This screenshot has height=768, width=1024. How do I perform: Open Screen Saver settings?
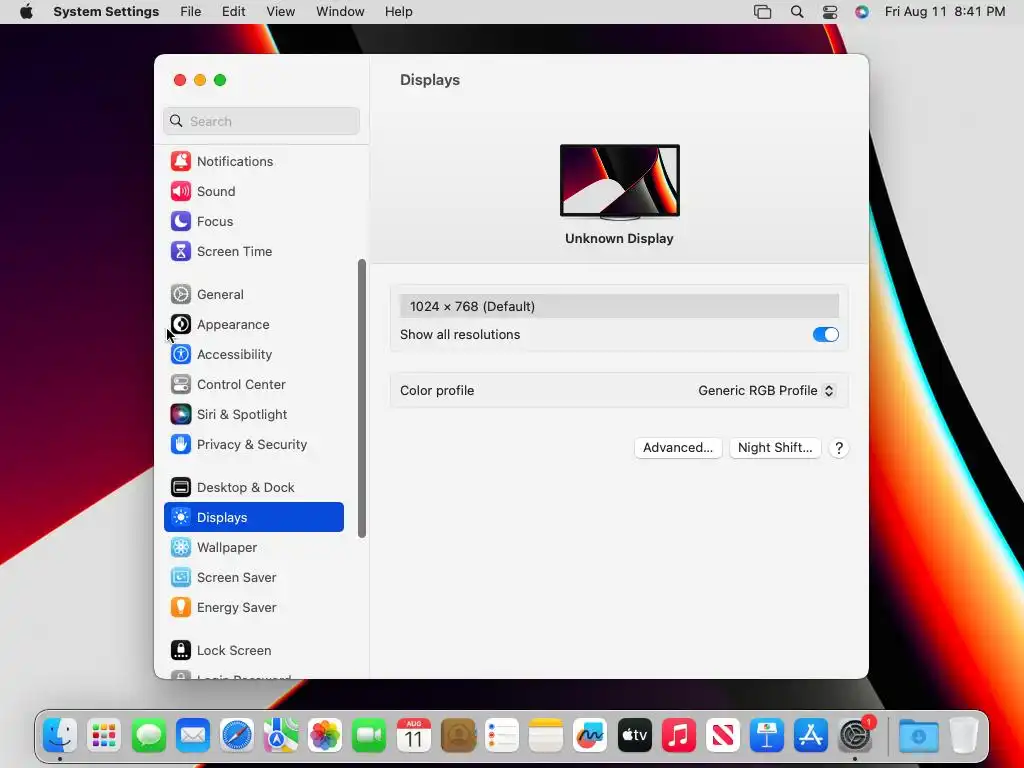(x=253, y=577)
